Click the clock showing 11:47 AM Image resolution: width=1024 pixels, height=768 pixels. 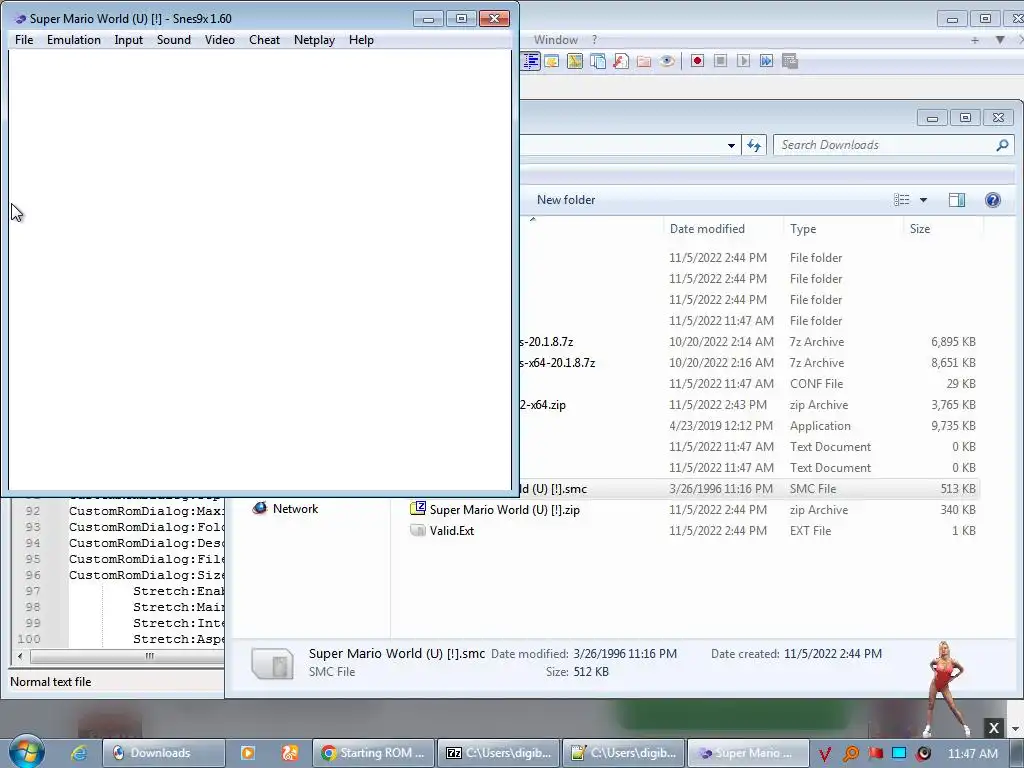(x=972, y=753)
